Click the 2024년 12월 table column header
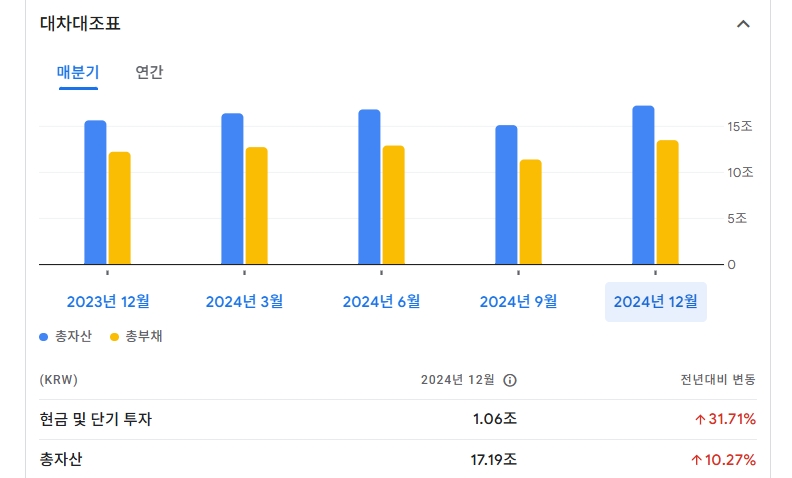The image size is (792, 478). (458, 379)
